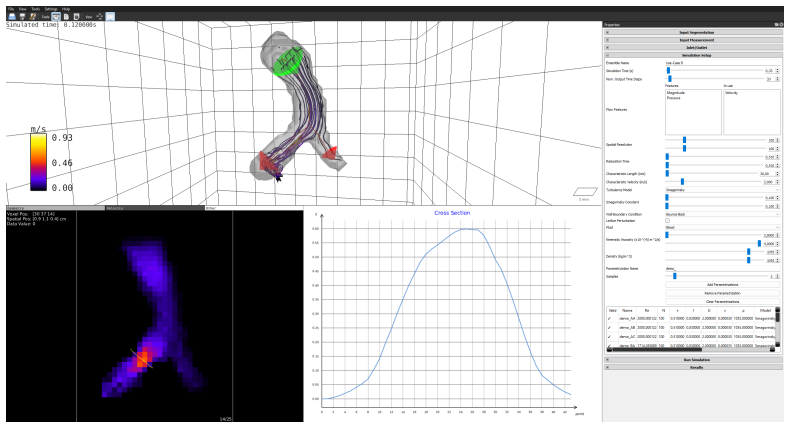Click the yellow cross-section line on velocity slice
Screen dimensions: 790x428
[142, 358]
